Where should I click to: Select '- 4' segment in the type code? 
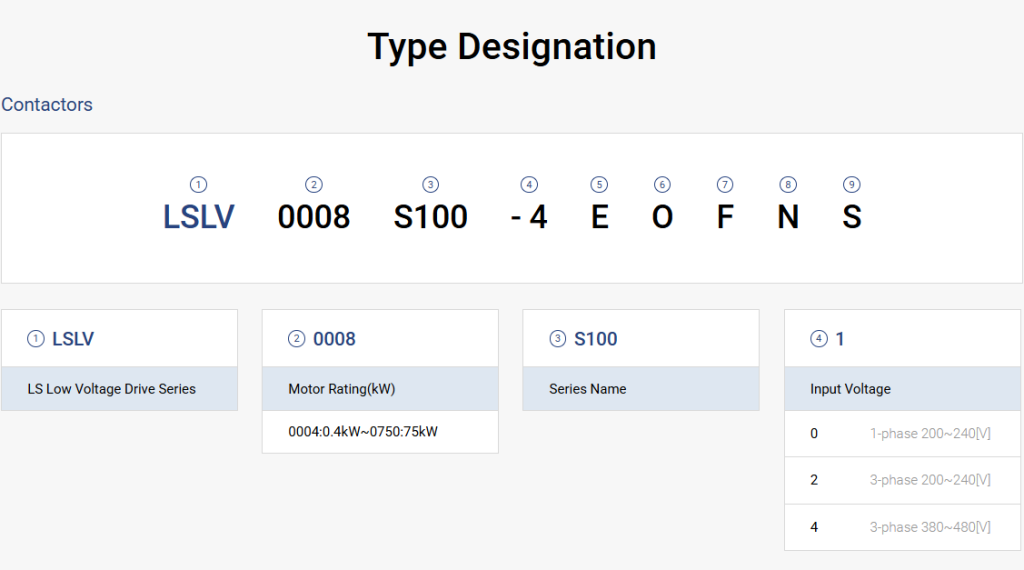pyautogui.click(x=529, y=217)
